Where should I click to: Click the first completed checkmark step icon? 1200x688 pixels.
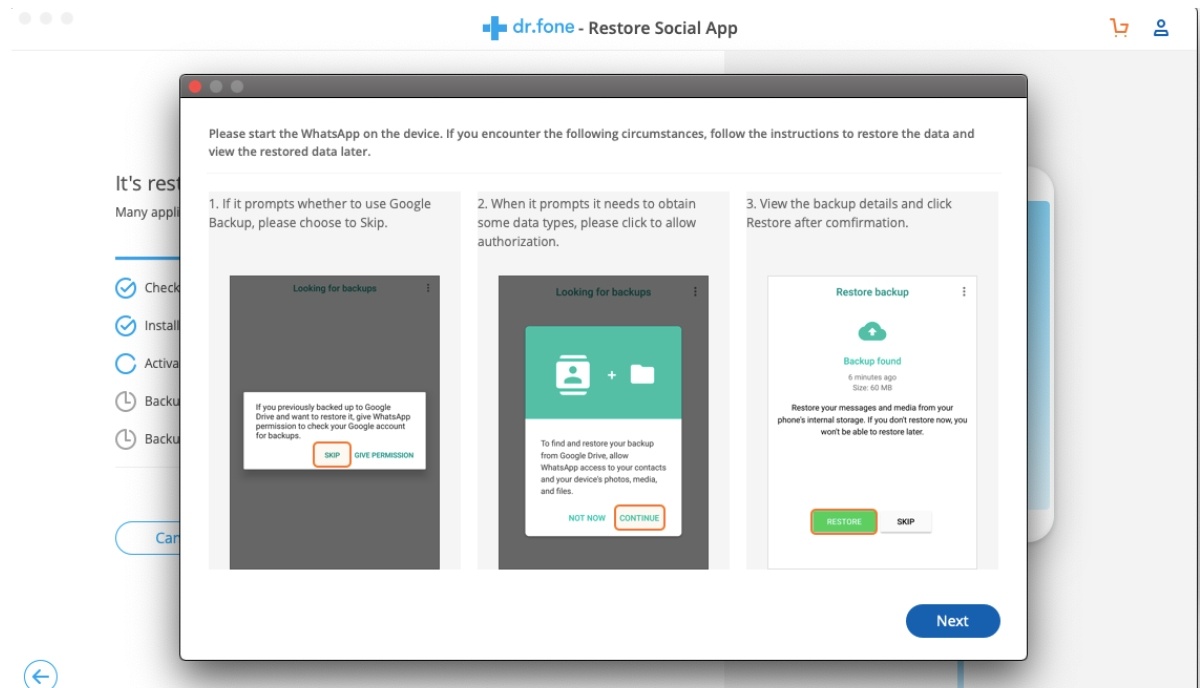(125, 288)
